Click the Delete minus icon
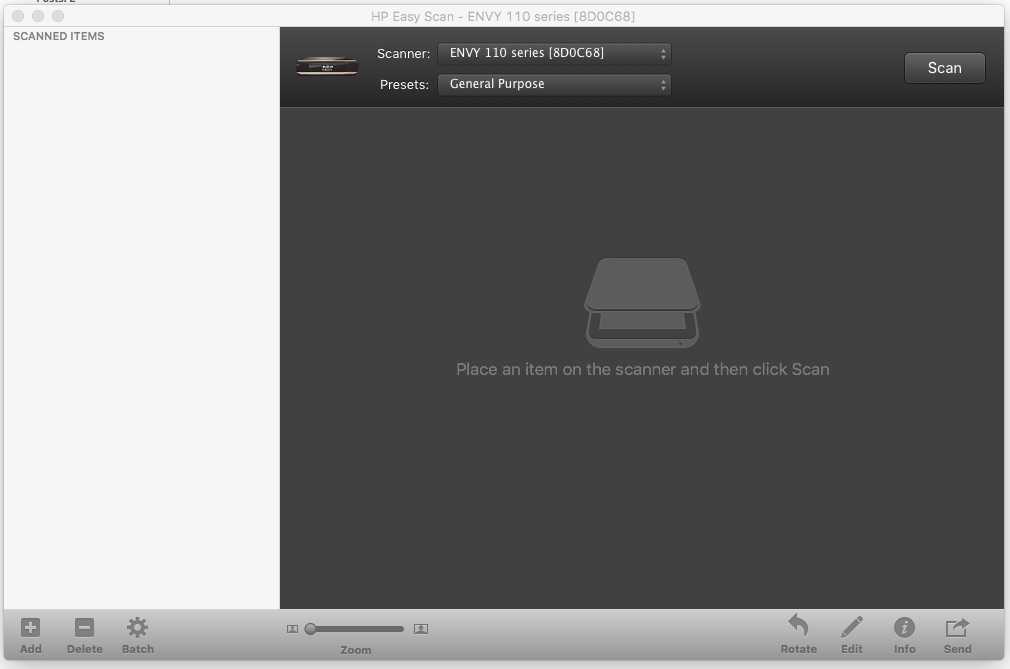This screenshot has width=1010, height=669. 84,628
